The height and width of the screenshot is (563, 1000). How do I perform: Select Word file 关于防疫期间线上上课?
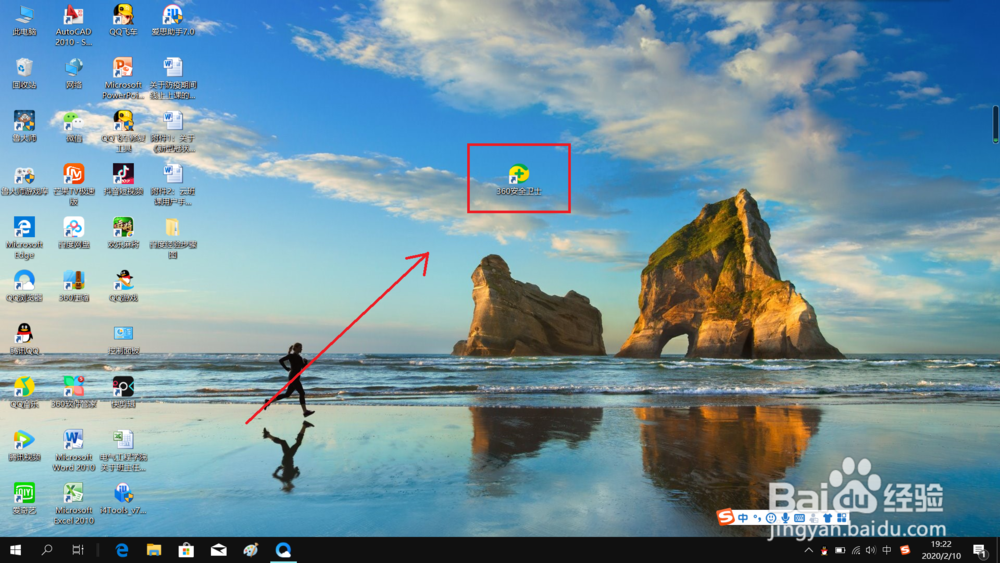[x=173, y=78]
